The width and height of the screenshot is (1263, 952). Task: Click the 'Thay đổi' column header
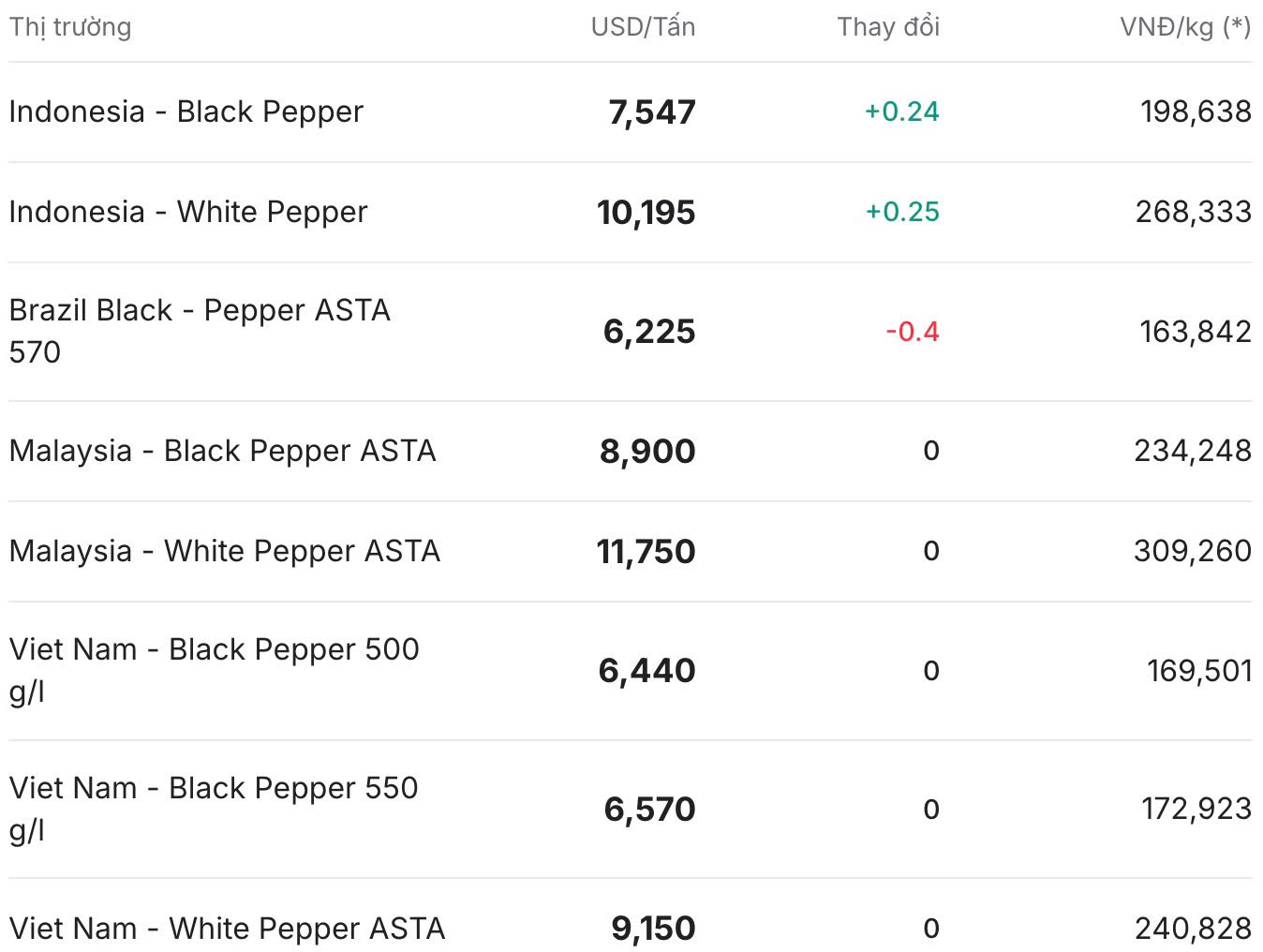pyautogui.click(x=888, y=27)
